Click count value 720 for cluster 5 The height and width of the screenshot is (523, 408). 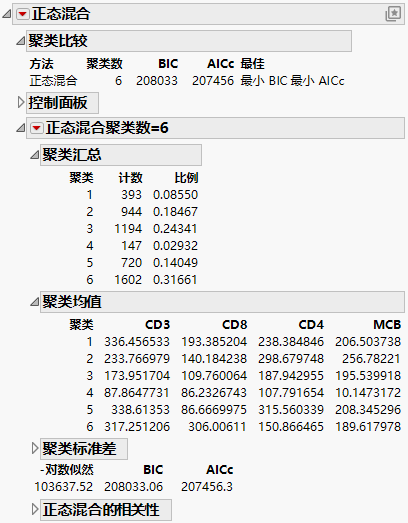(x=131, y=263)
